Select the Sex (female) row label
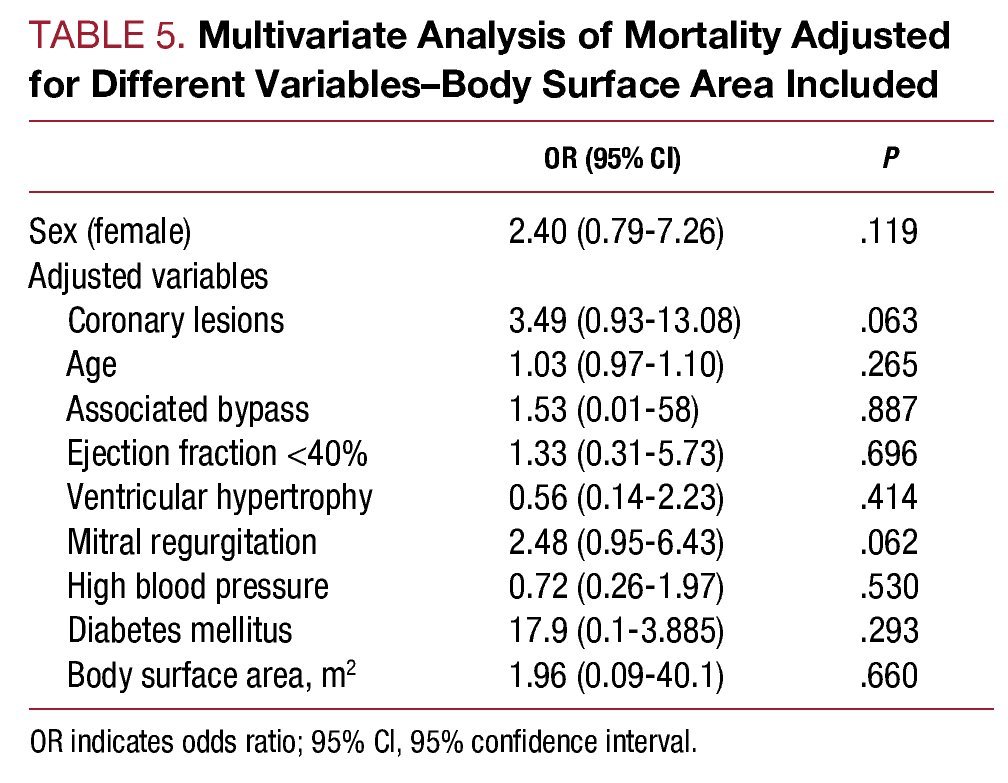Image resolution: width=1008 pixels, height=783 pixels. coord(110,233)
